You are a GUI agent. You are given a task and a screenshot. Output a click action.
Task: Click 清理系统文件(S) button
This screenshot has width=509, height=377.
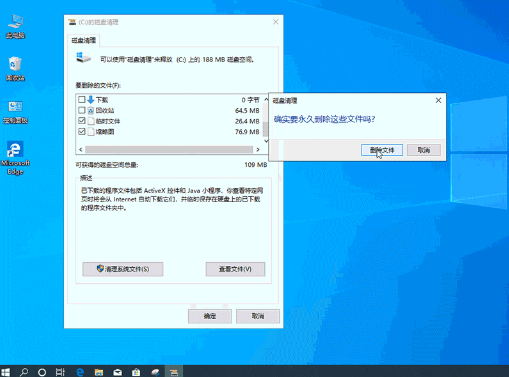coord(123,269)
